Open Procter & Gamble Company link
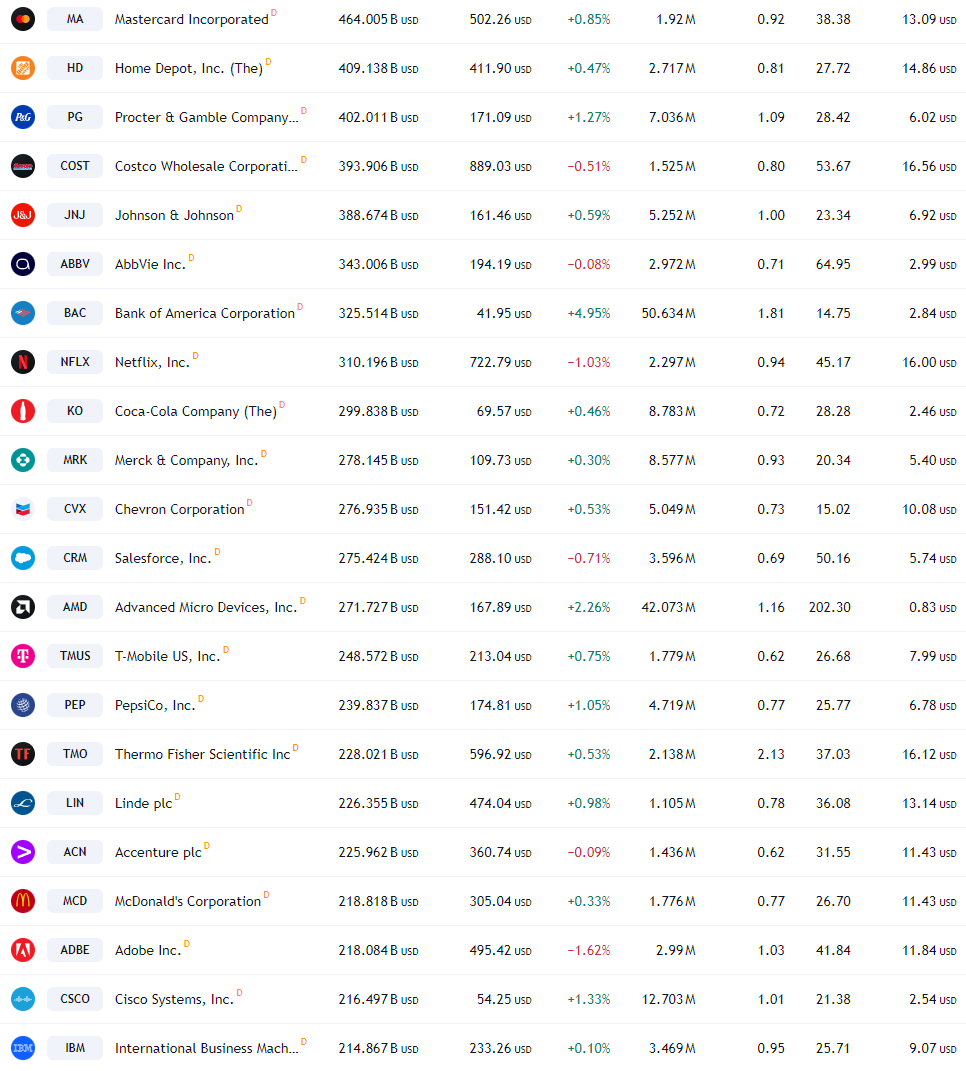The height and width of the screenshot is (1071, 966). (x=206, y=117)
